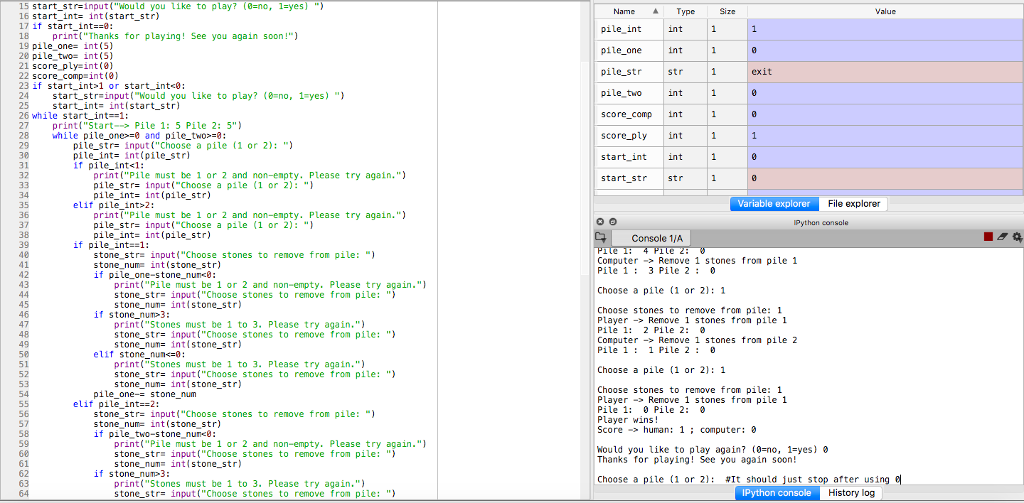Select the pile_two variable name
1024x503 pixels.
621,93
